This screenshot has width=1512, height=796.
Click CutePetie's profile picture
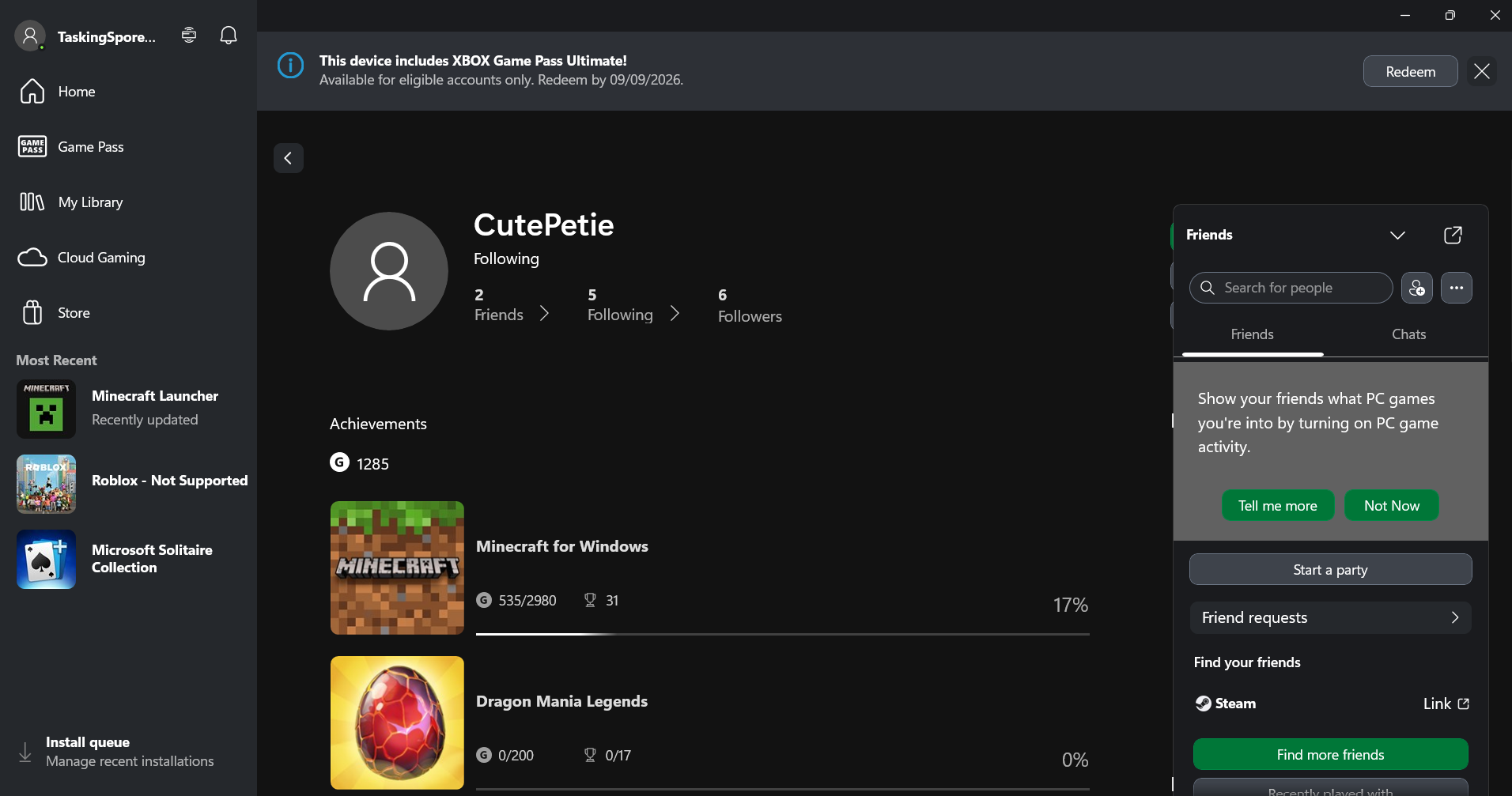389,271
